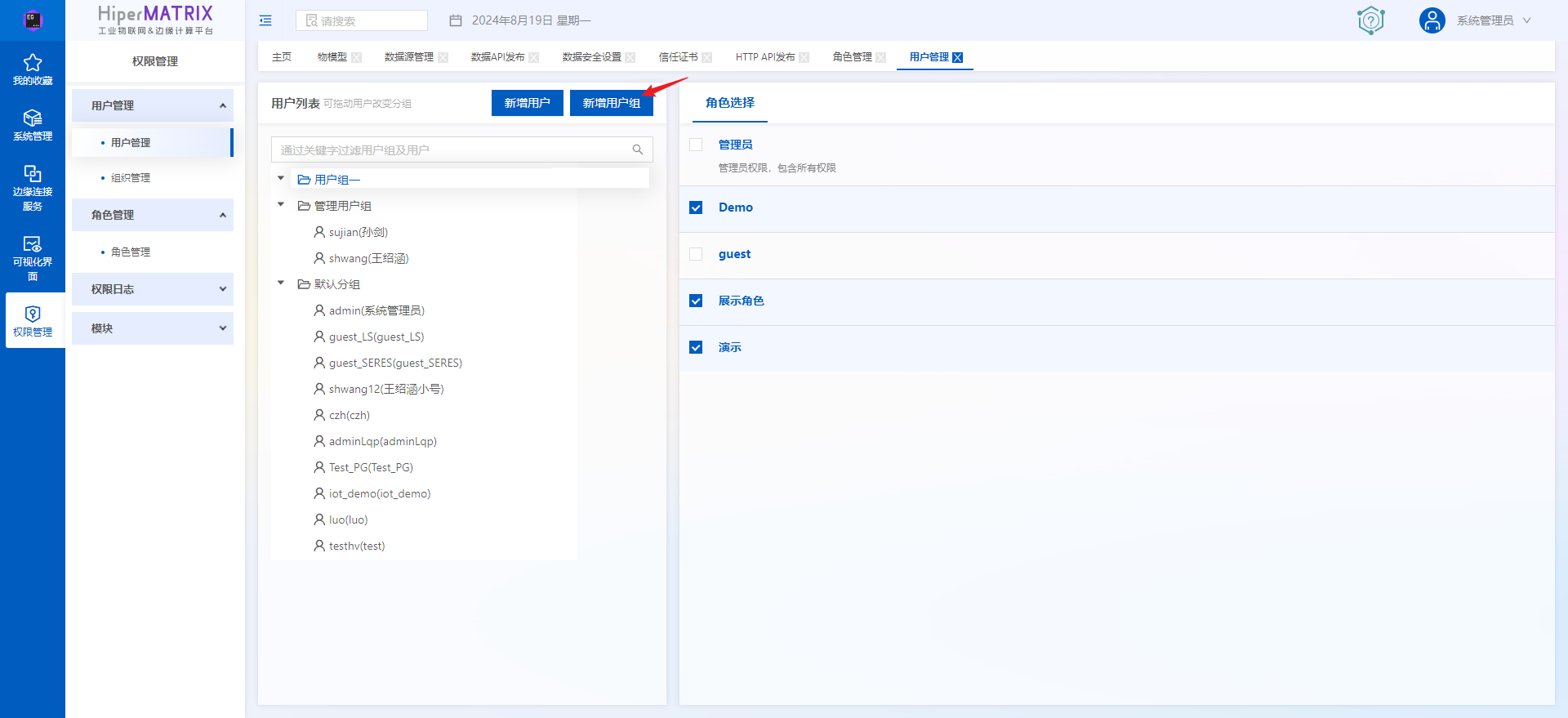1568x718 pixels.
Task: Uncheck the 演示 role checkbox
Action: coord(696,347)
